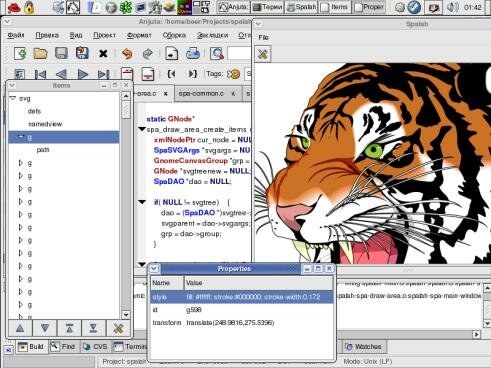Collapse the selected g tree node
This screenshot has height=368, width=491.
point(21,137)
